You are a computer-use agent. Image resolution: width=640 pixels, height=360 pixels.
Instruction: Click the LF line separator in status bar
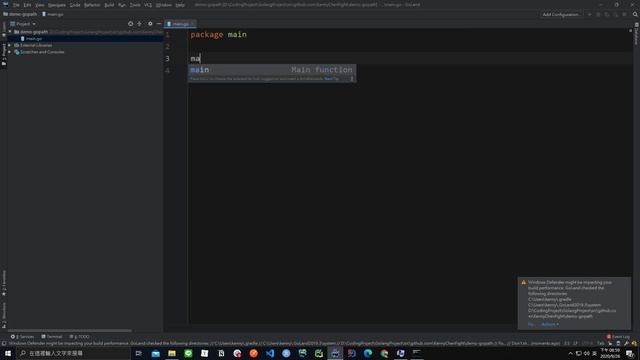point(576,344)
